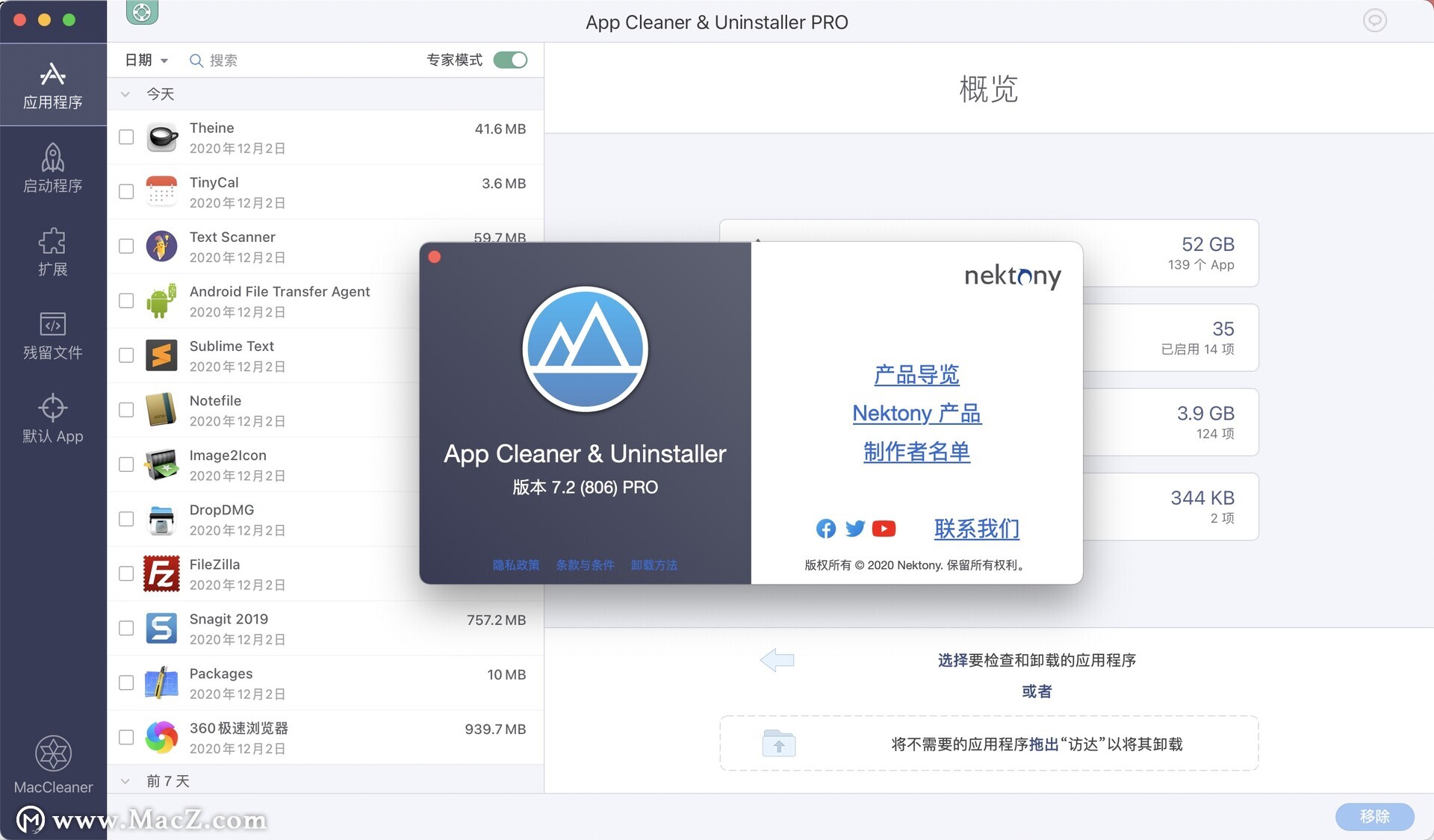Check the Snagit 2019 checkbox
The image size is (1434, 840).
[126, 628]
